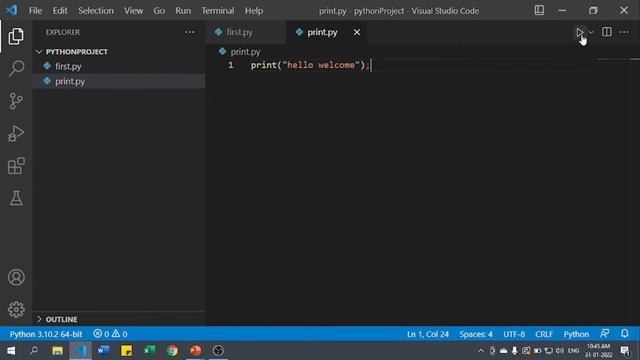Open the Search view in activity bar
The image size is (640, 360).
point(16,68)
